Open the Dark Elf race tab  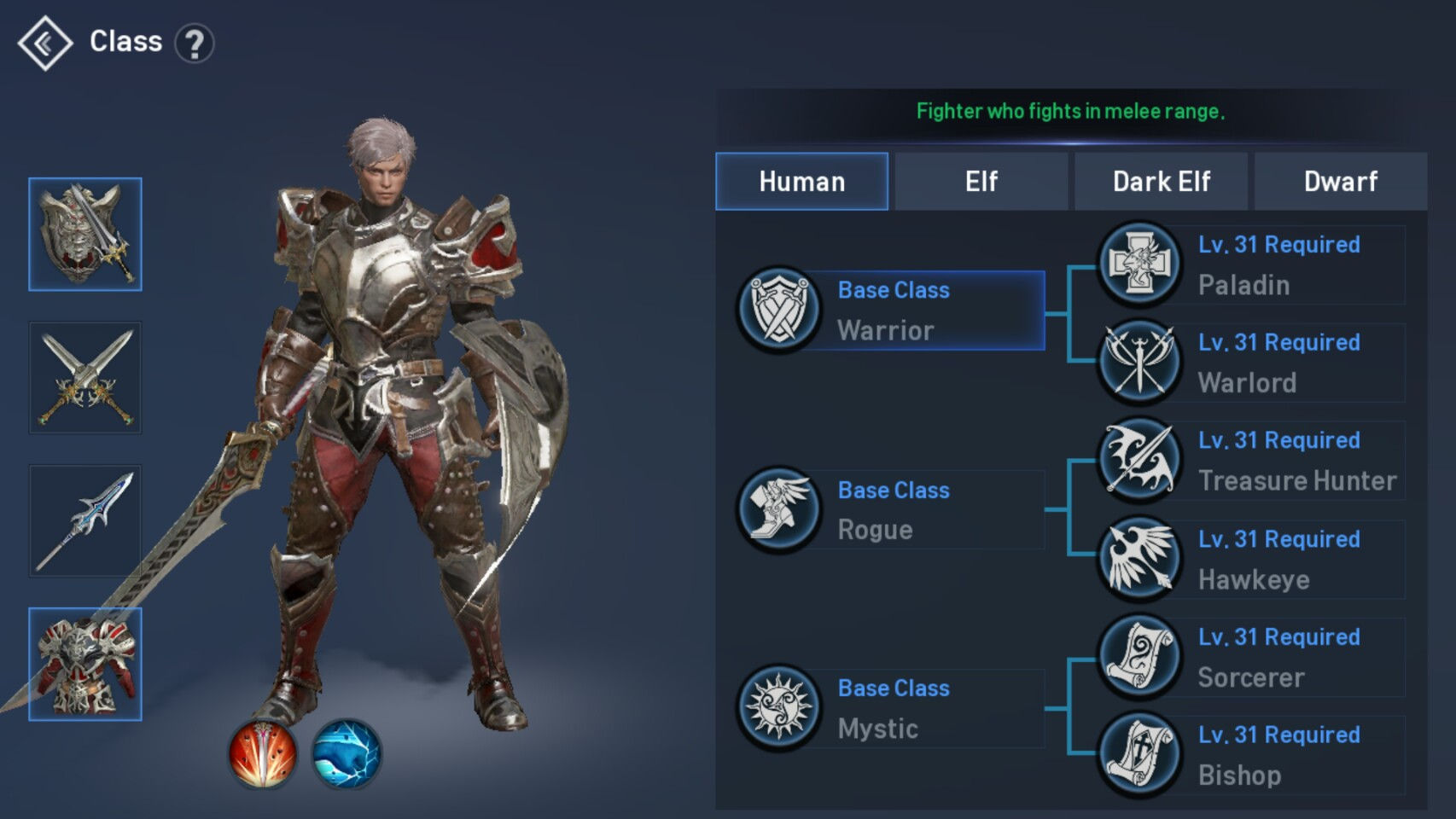pos(1162,182)
